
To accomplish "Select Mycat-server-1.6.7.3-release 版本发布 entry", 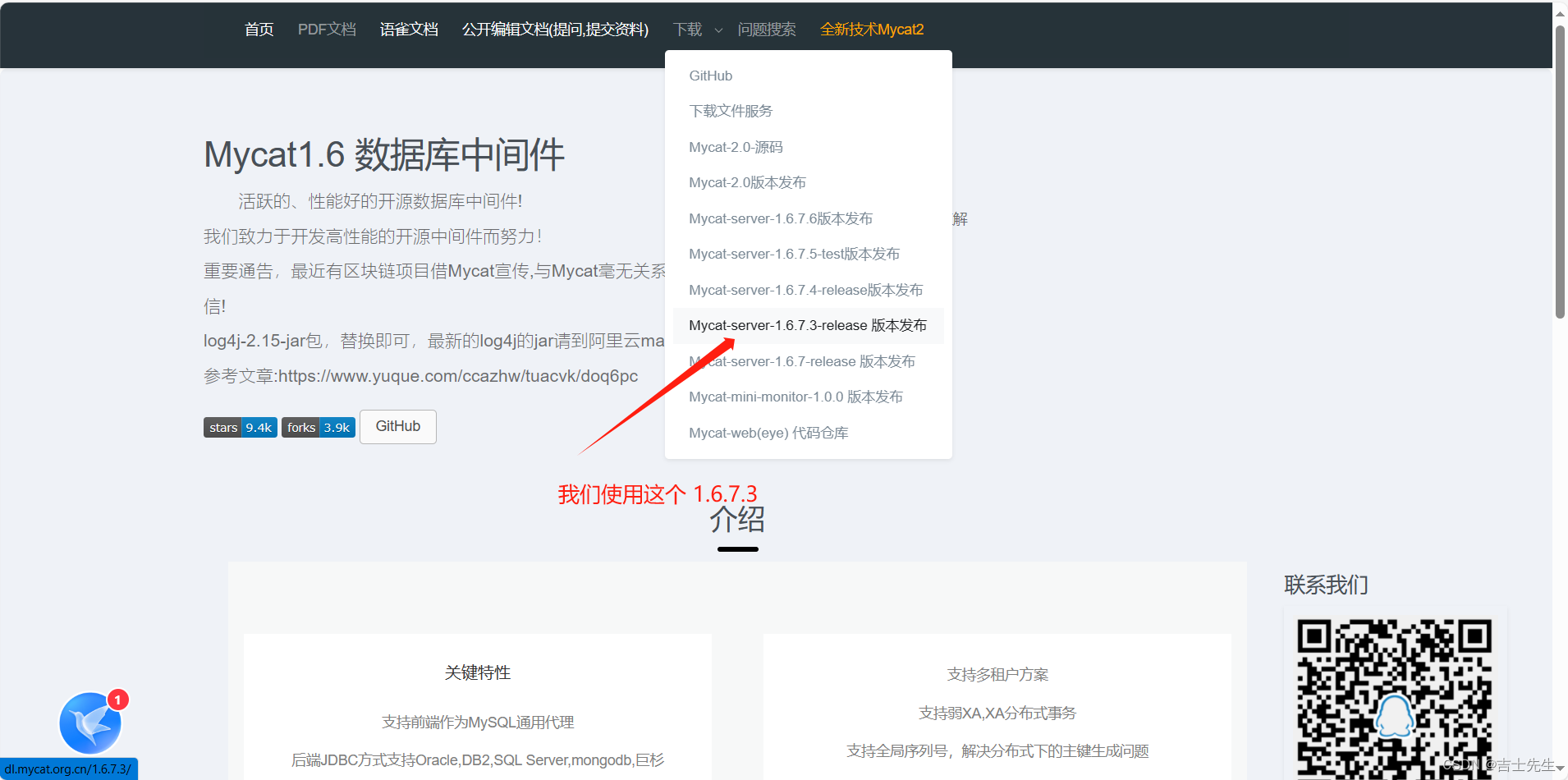I will pos(808,325).
